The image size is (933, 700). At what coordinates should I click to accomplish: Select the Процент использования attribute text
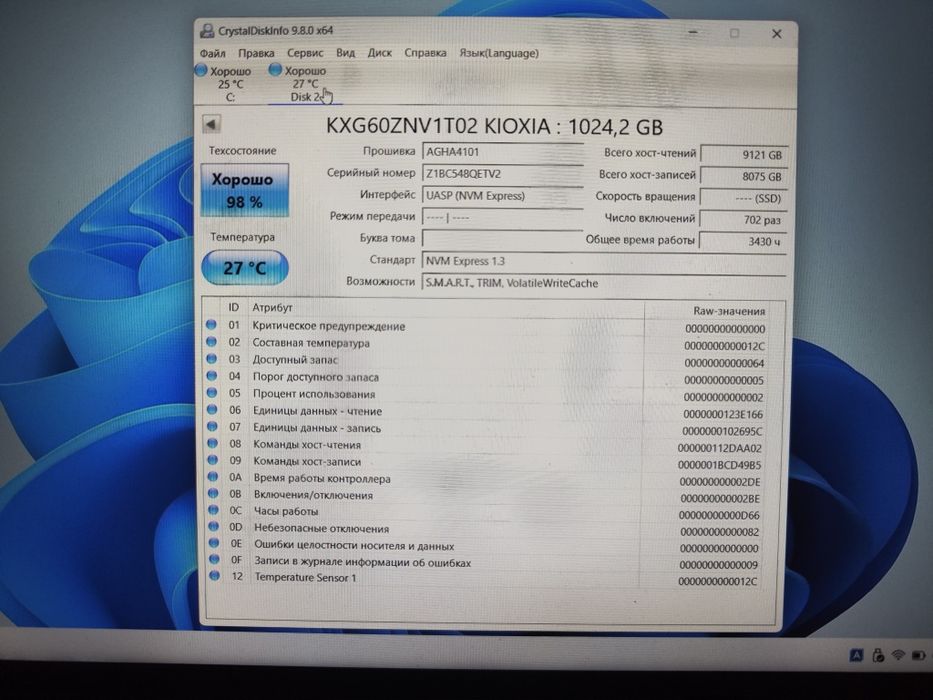(x=314, y=394)
